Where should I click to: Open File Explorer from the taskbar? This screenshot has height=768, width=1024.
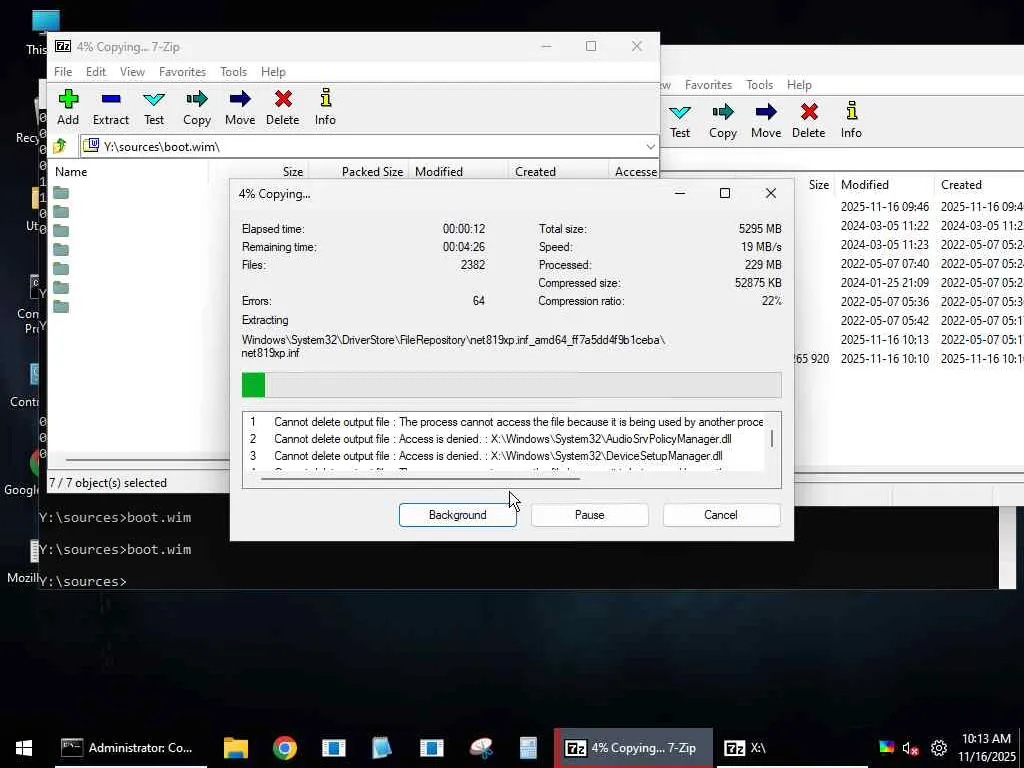tap(236, 748)
